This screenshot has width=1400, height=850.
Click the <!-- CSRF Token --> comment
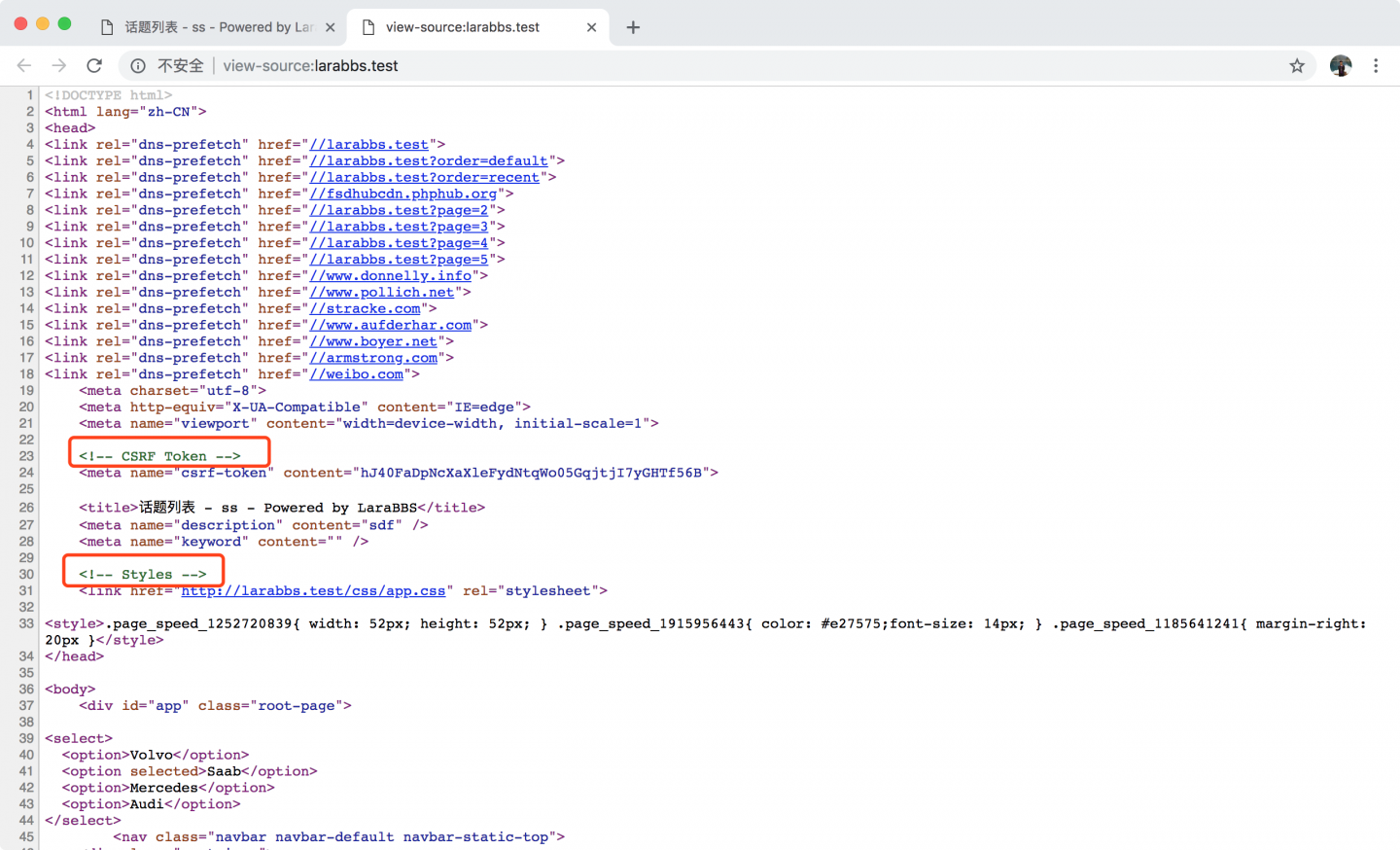(159, 456)
